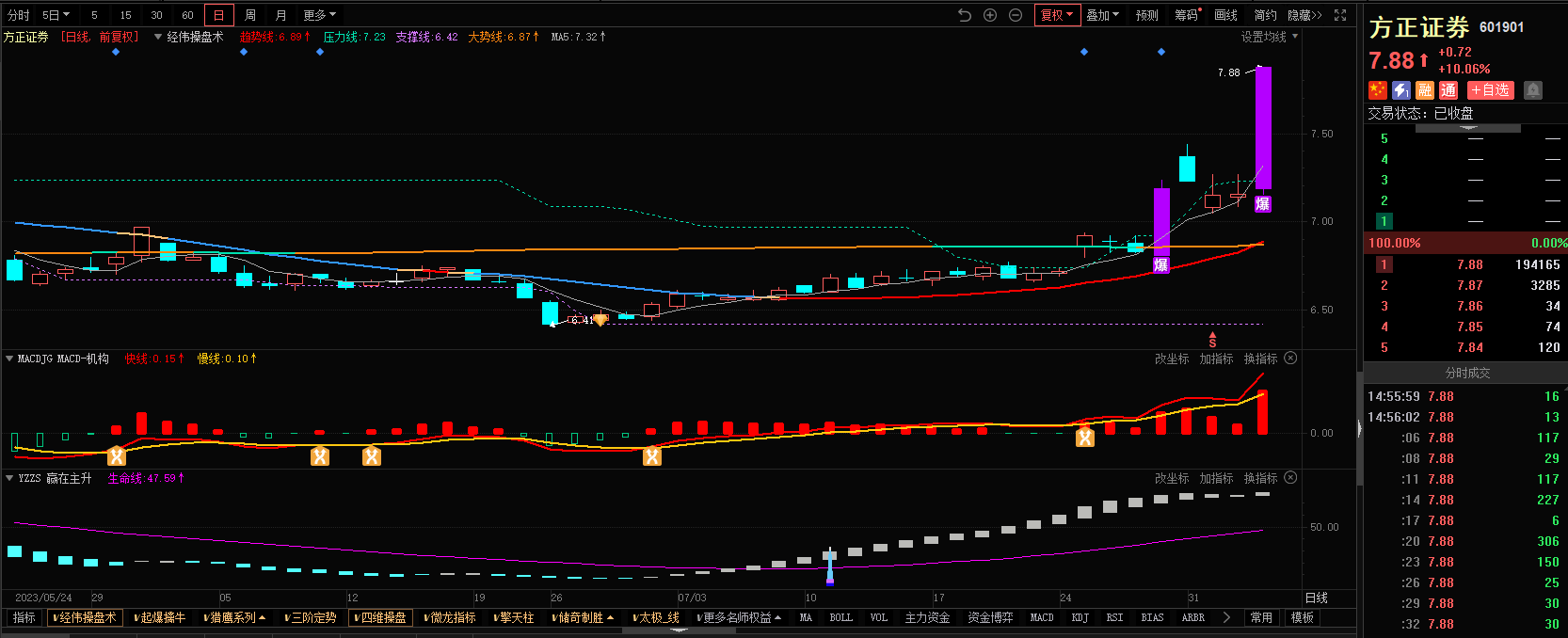Toggle the 筹码 chip distribution view
This screenshot has width=1568, height=638.
tap(1186, 15)
